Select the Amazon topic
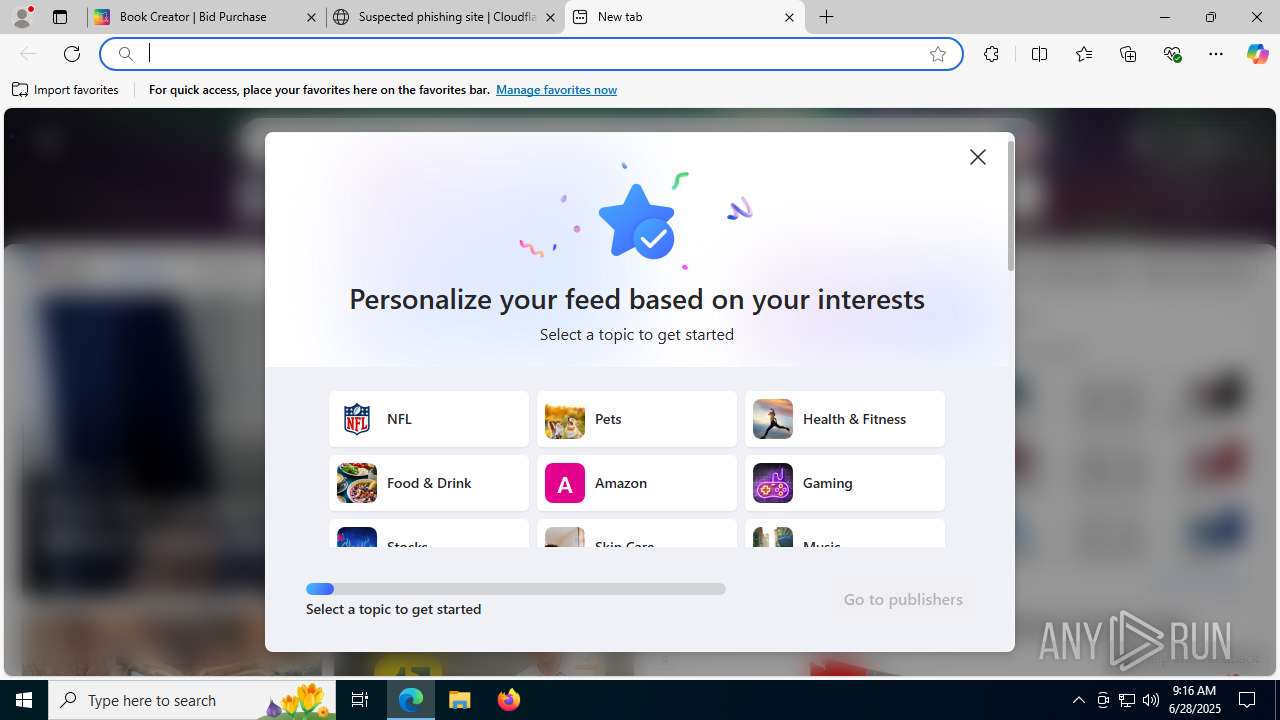Viewport: 1280px width, 720px height. 637,483
